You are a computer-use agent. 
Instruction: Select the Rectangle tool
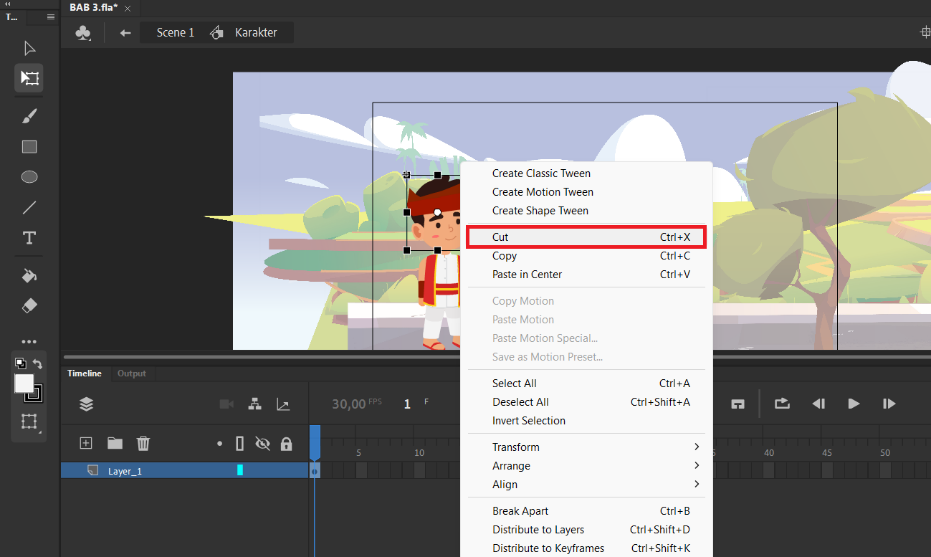[29, 147]
